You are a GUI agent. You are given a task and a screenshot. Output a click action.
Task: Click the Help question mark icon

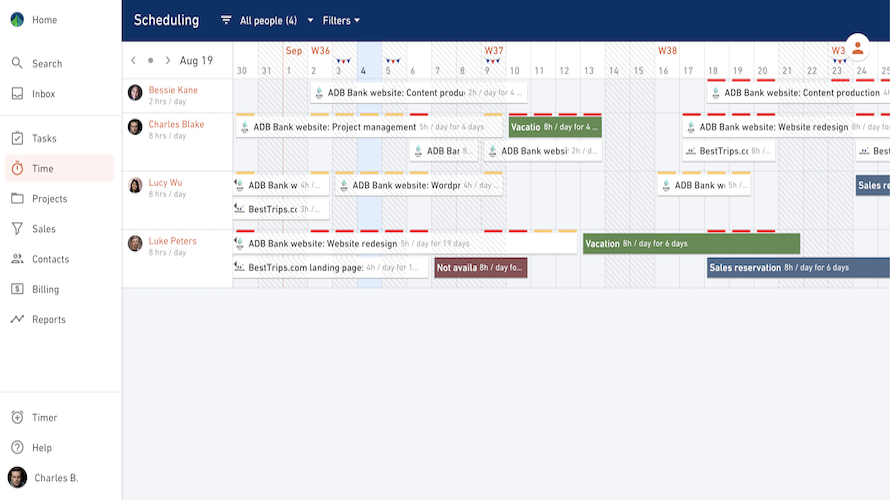tap(18, 447)
